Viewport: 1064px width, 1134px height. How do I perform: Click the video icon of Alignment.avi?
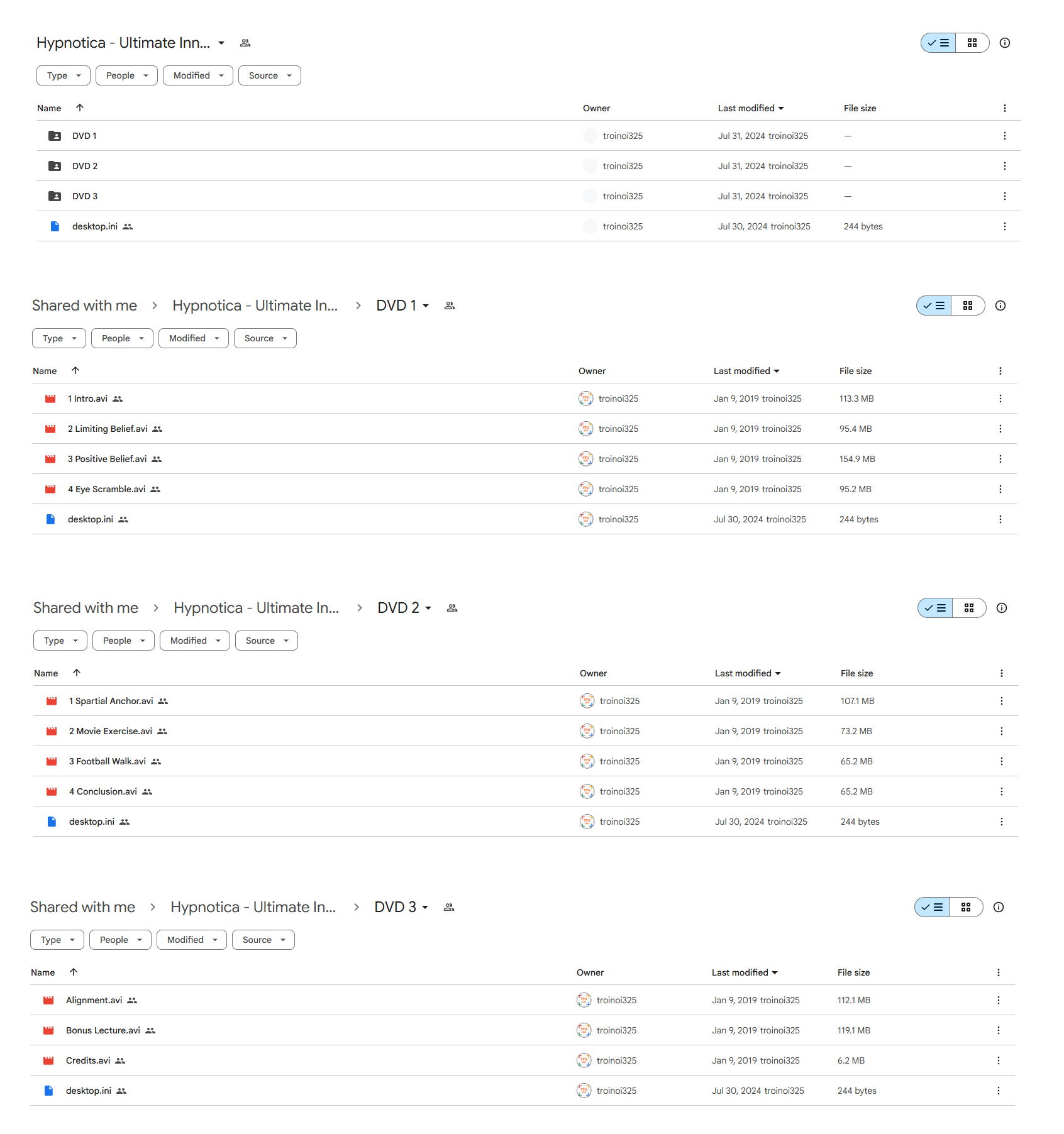coord(48,1000)
